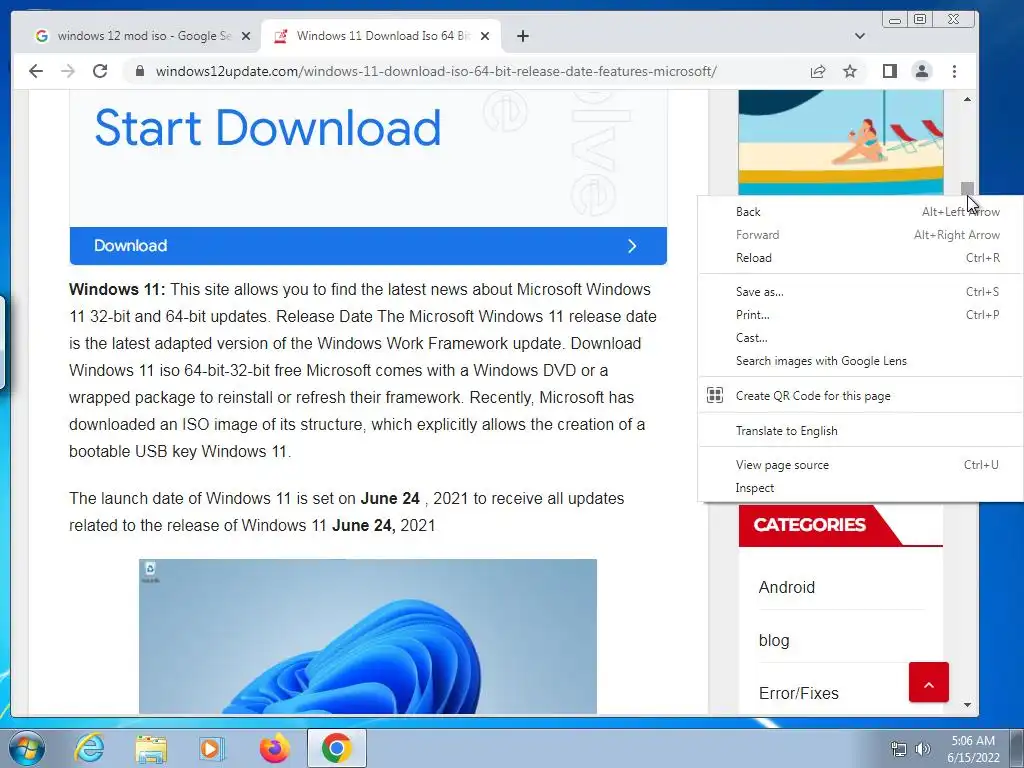Viewport: 1024px width, 768px height.
Task: Open the network tray icon
Action: [x=899, y=749]
